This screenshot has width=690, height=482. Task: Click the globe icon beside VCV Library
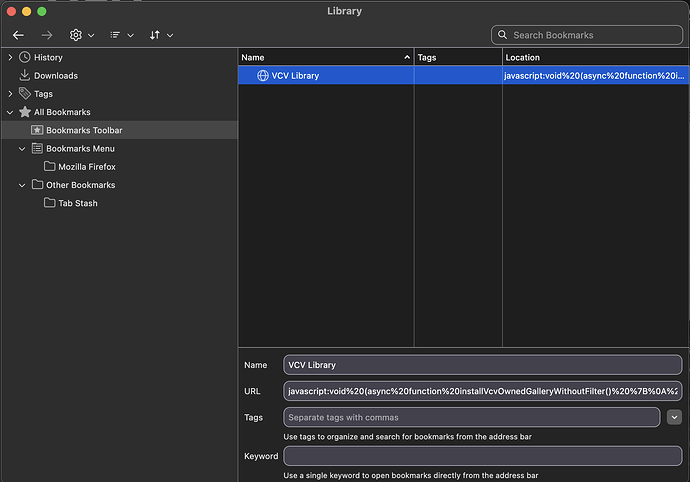pos(263,76)
